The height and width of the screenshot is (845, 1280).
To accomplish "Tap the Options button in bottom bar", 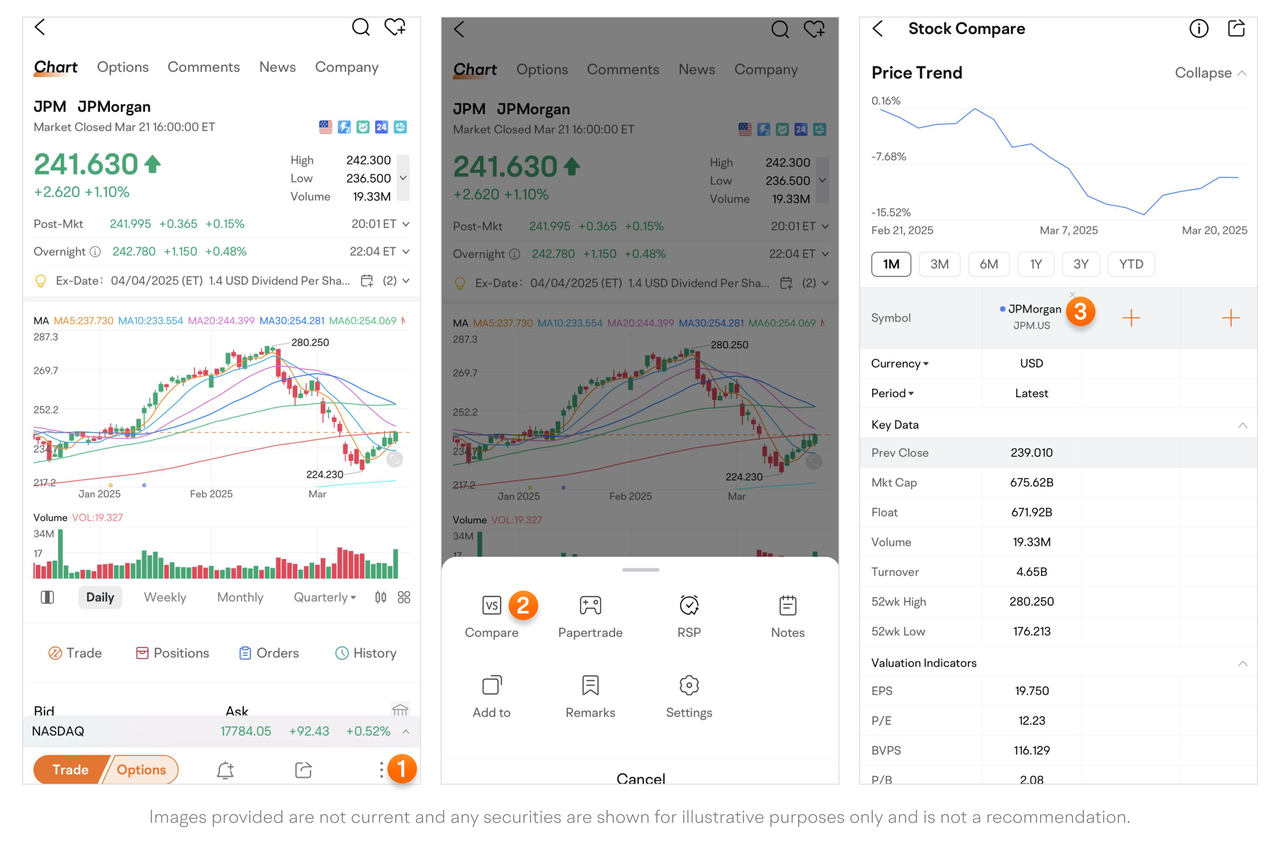I will [x=141, y=770].
